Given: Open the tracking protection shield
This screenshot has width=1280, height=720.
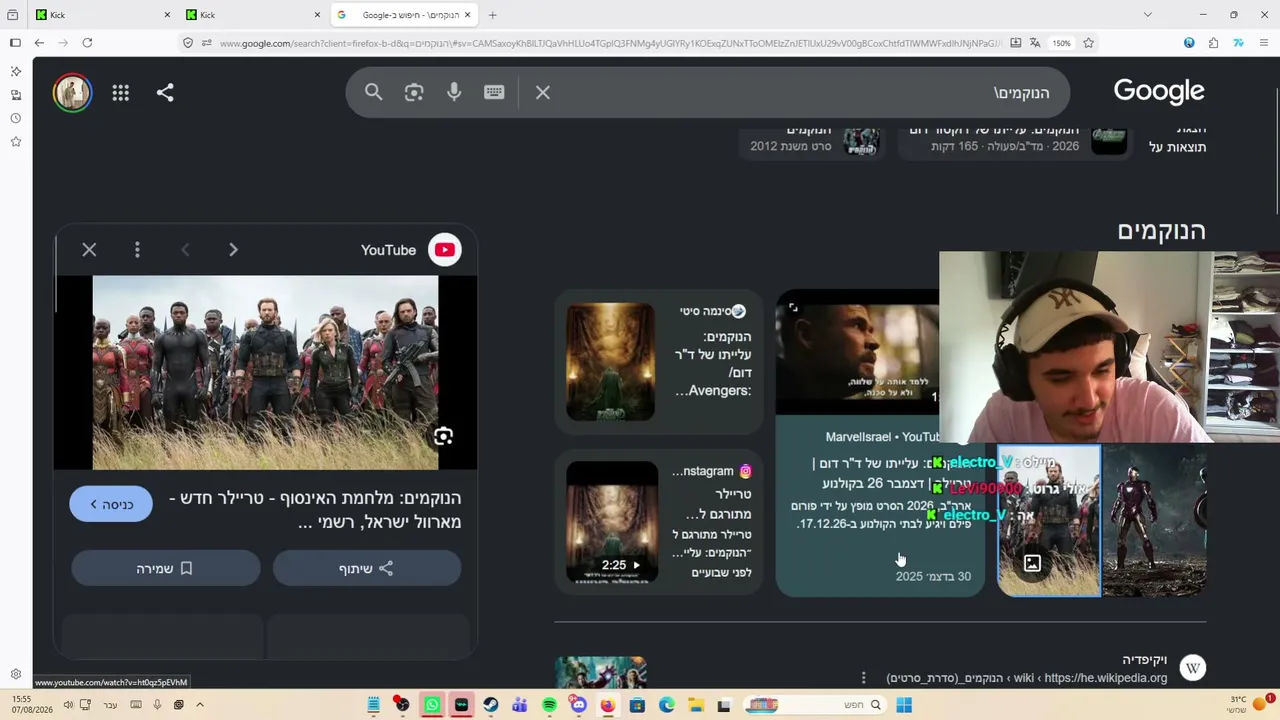Looking at the screenshot, I should [188, 43].
